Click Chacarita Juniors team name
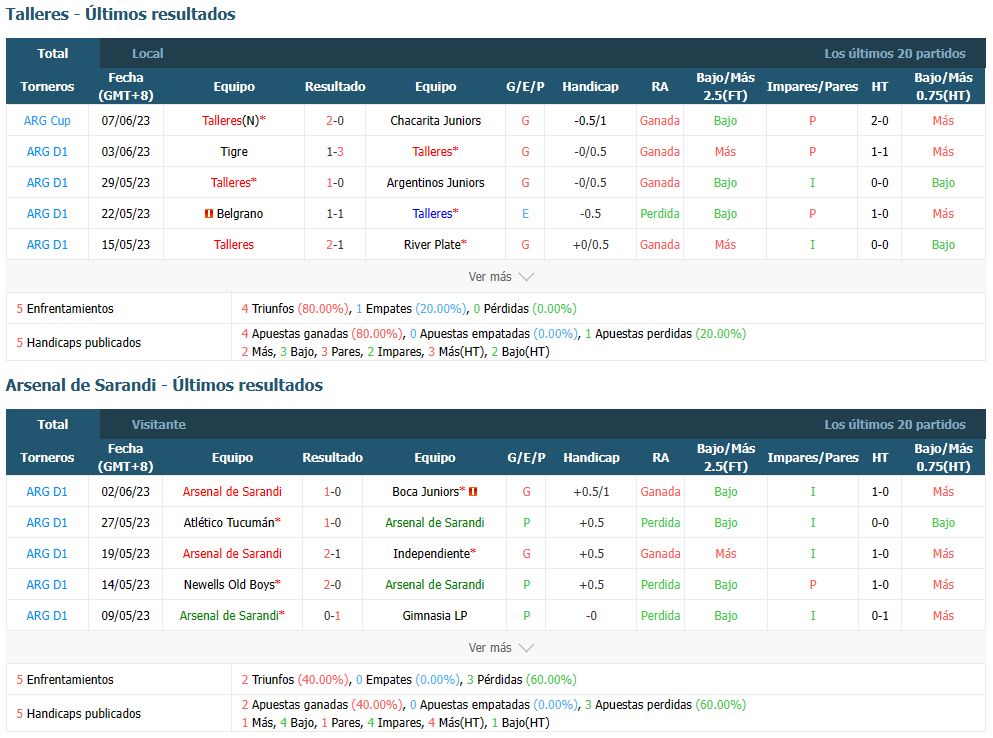 click(x=436, y=120)
